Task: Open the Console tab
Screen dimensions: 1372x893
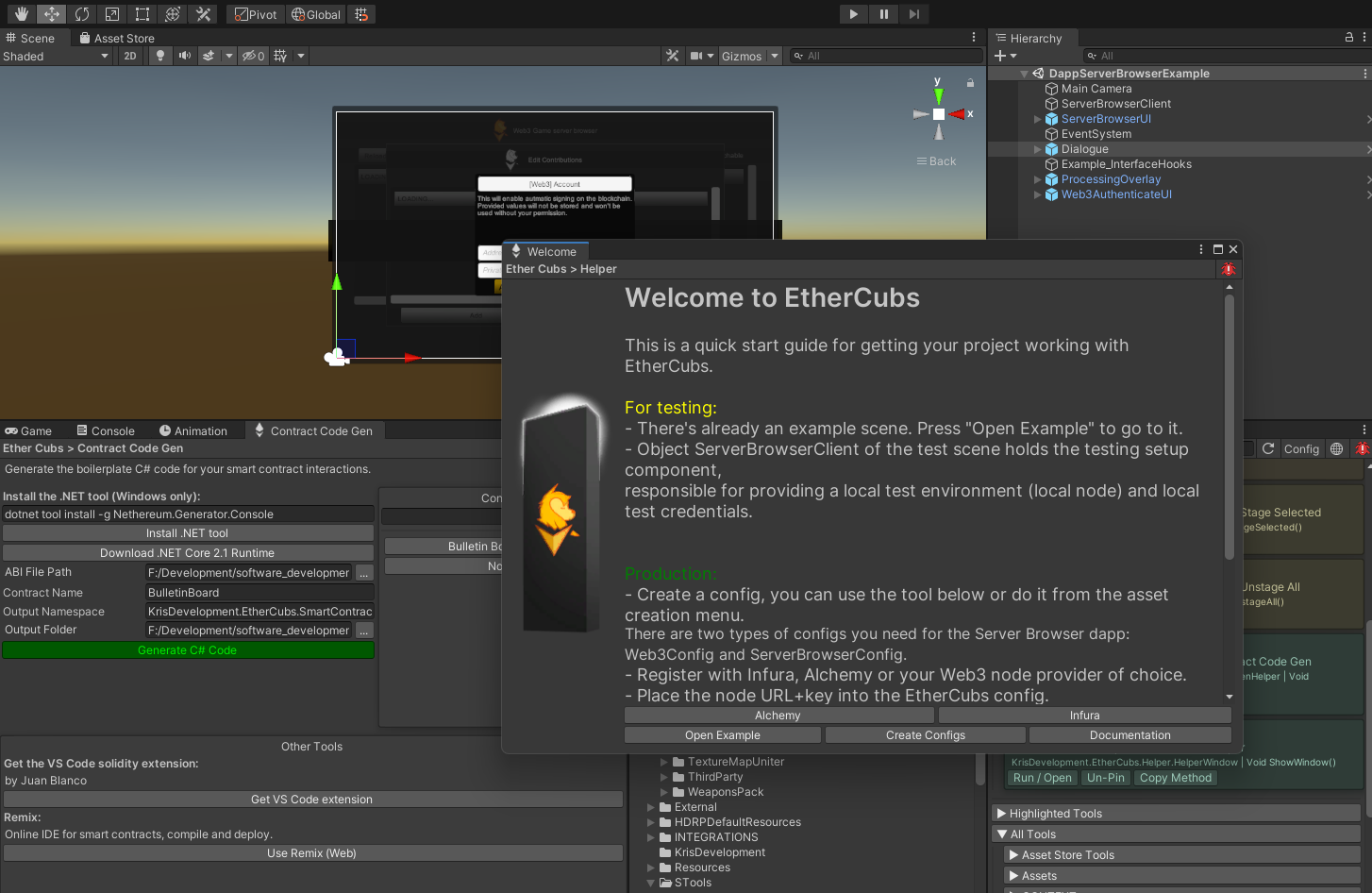Action: pyautogui.click(x=106, y=430)
